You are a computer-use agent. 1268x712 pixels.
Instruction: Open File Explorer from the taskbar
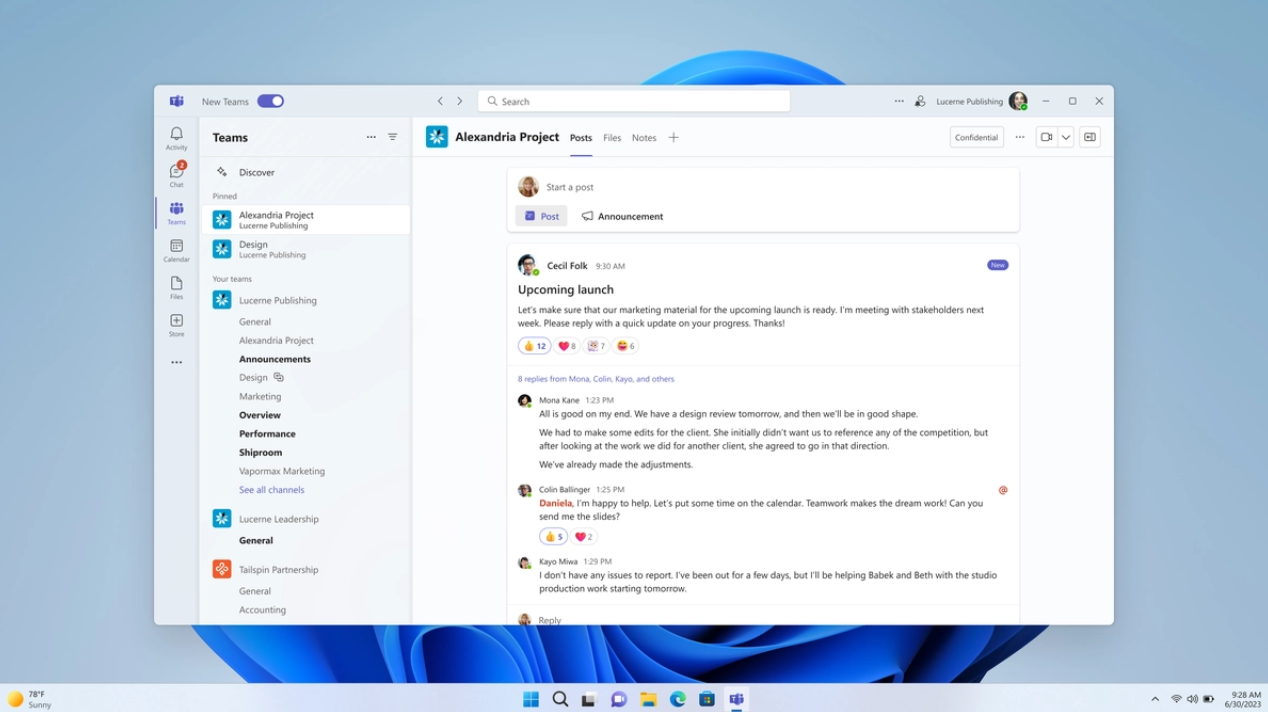pos(648,699)
